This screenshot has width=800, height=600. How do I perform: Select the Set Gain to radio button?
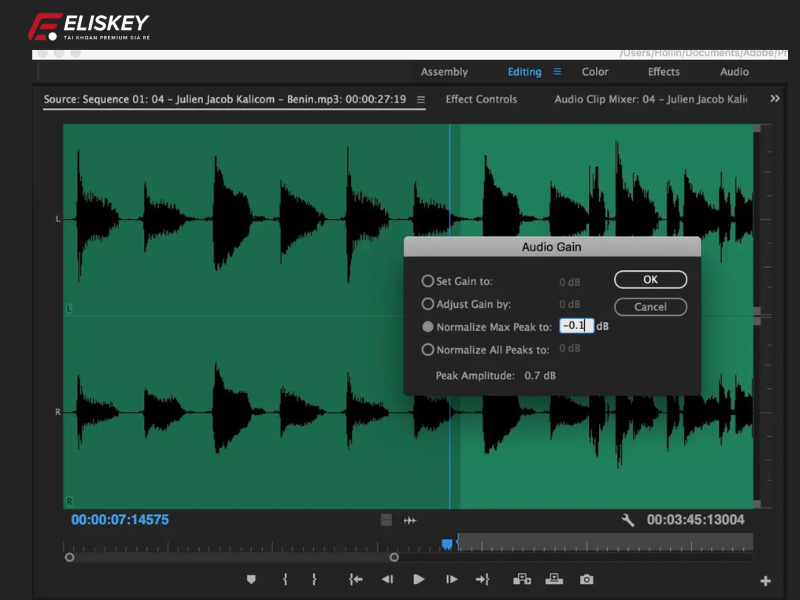click(x=429, y=281)
